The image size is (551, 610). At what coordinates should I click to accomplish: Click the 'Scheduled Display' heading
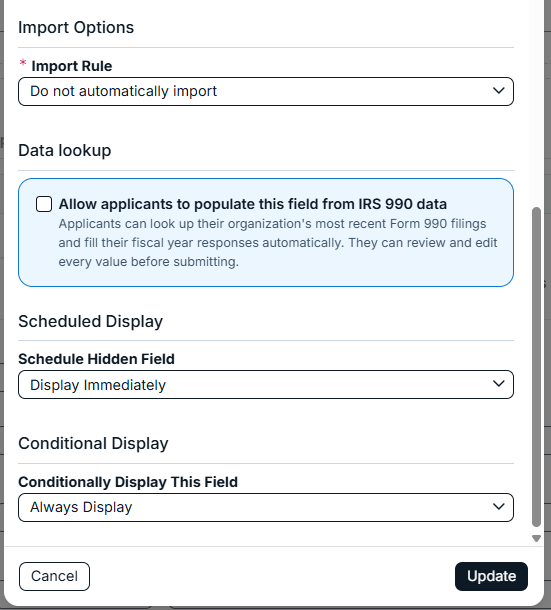click(90, 321)
